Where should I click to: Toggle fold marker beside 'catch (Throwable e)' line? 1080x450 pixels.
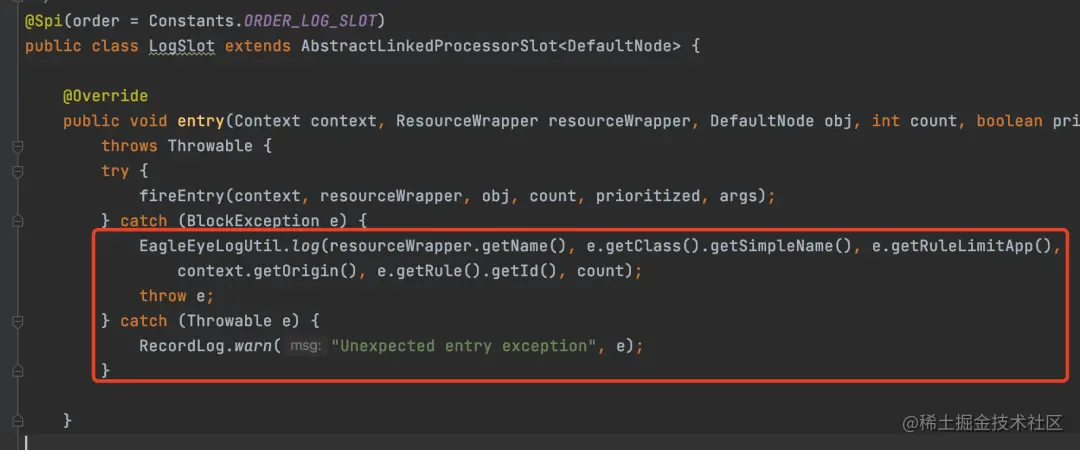coord(18,321)
